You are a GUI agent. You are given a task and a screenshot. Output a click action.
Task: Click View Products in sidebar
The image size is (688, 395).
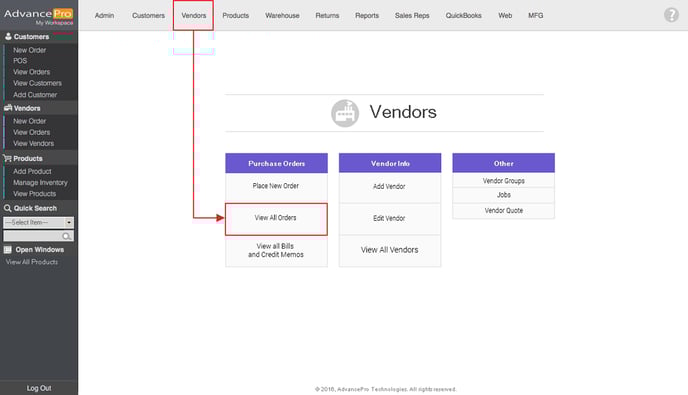click(x=34, y=194)
